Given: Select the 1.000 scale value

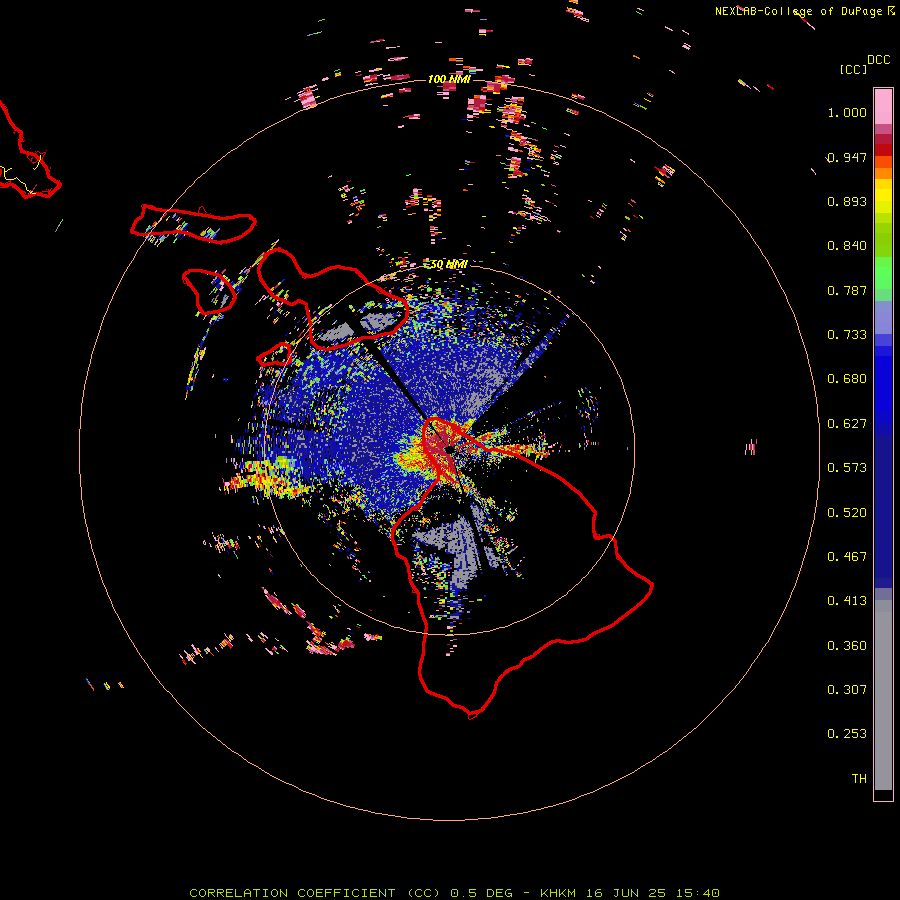Looking at the screenshot, I should pos(847,112).
